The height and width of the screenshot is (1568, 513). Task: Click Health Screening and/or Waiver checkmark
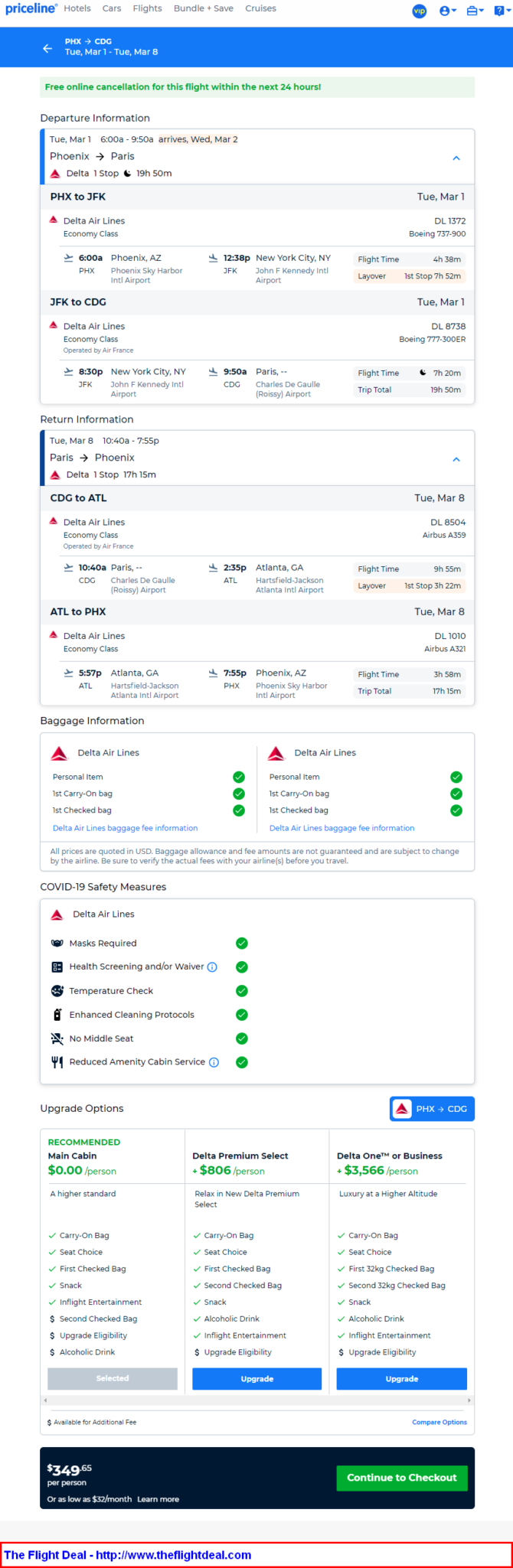(x=242, y=967)
